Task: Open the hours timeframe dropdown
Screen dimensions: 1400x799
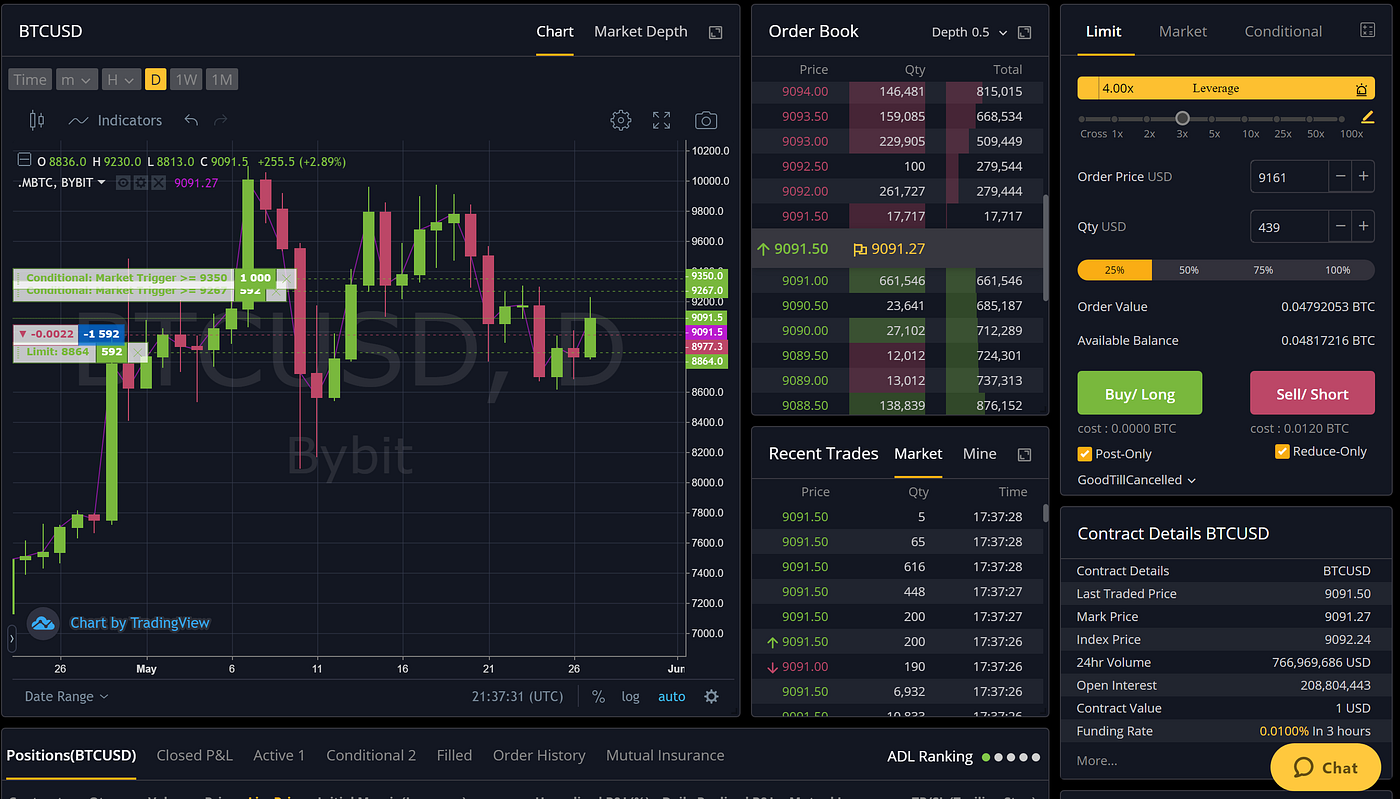Action: (120, 80)
